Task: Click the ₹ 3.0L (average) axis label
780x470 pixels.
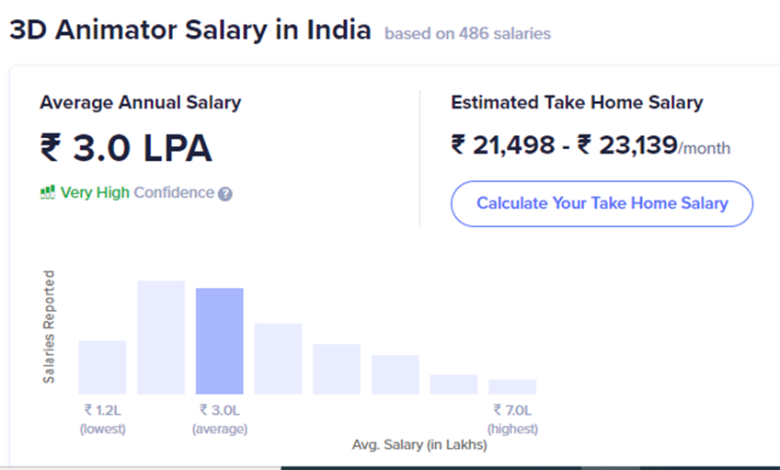Action: pos(220,419)
